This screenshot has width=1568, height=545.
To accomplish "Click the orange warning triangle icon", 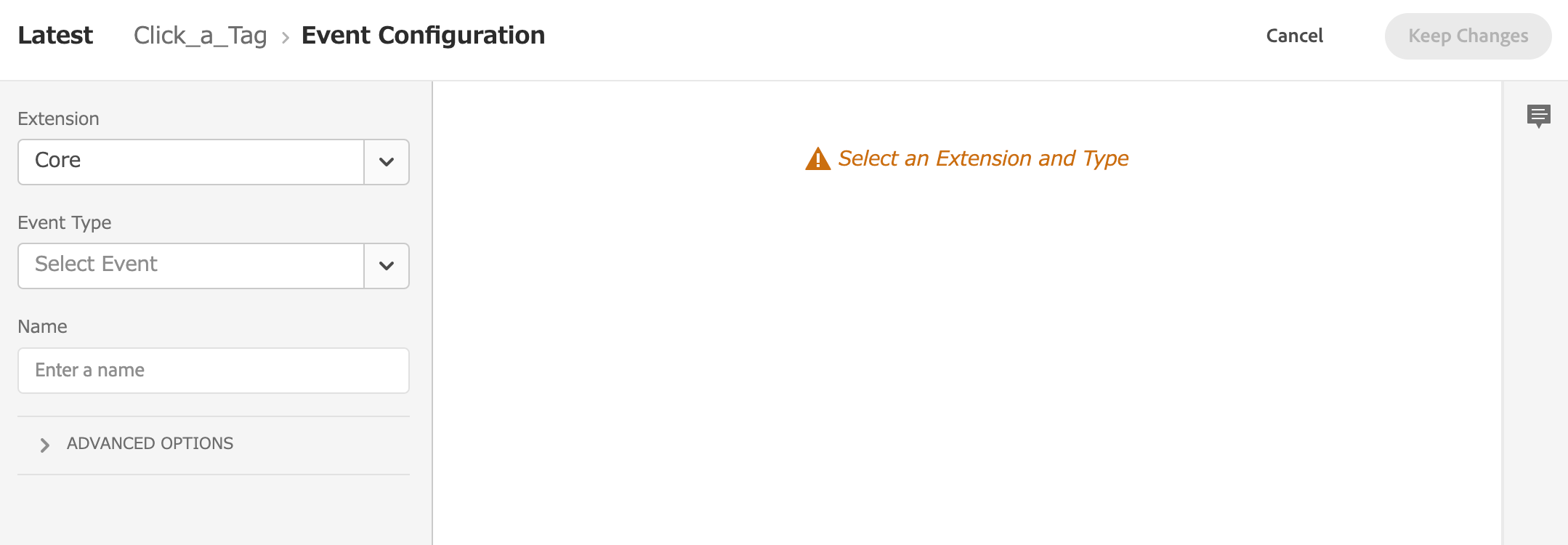I will [x=818, y=158].
